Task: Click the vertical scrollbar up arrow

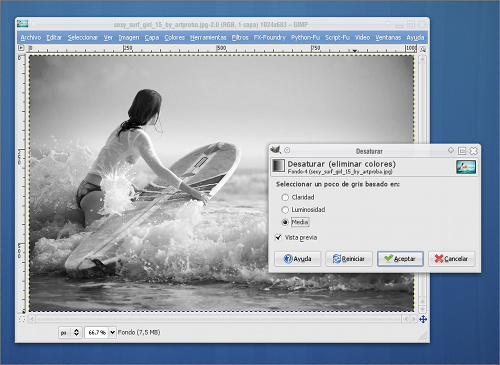Action: tap(422, 60)
